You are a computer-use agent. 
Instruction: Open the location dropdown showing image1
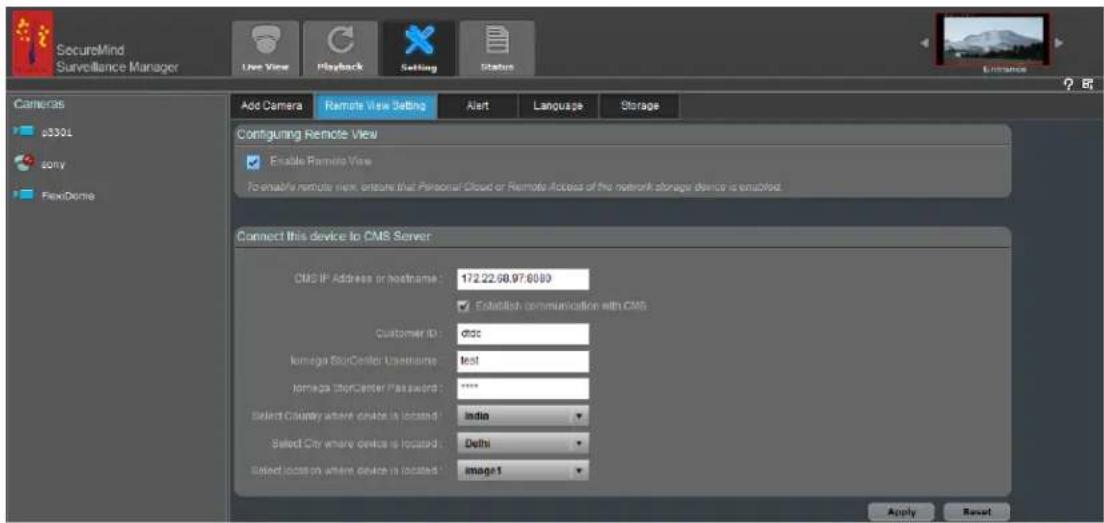tap(522, 471)
